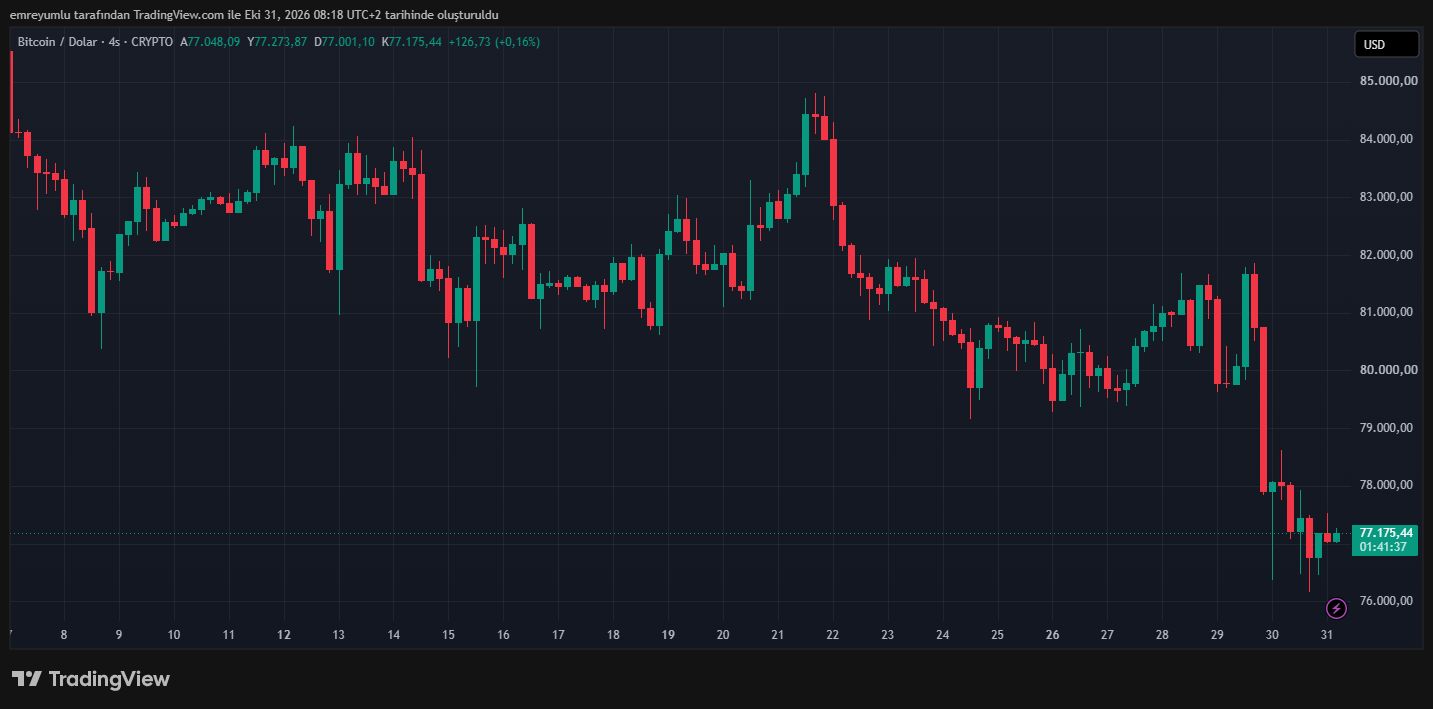Click date 15 on the time axis
1433x709 pixels.
(x=449, y=635)
